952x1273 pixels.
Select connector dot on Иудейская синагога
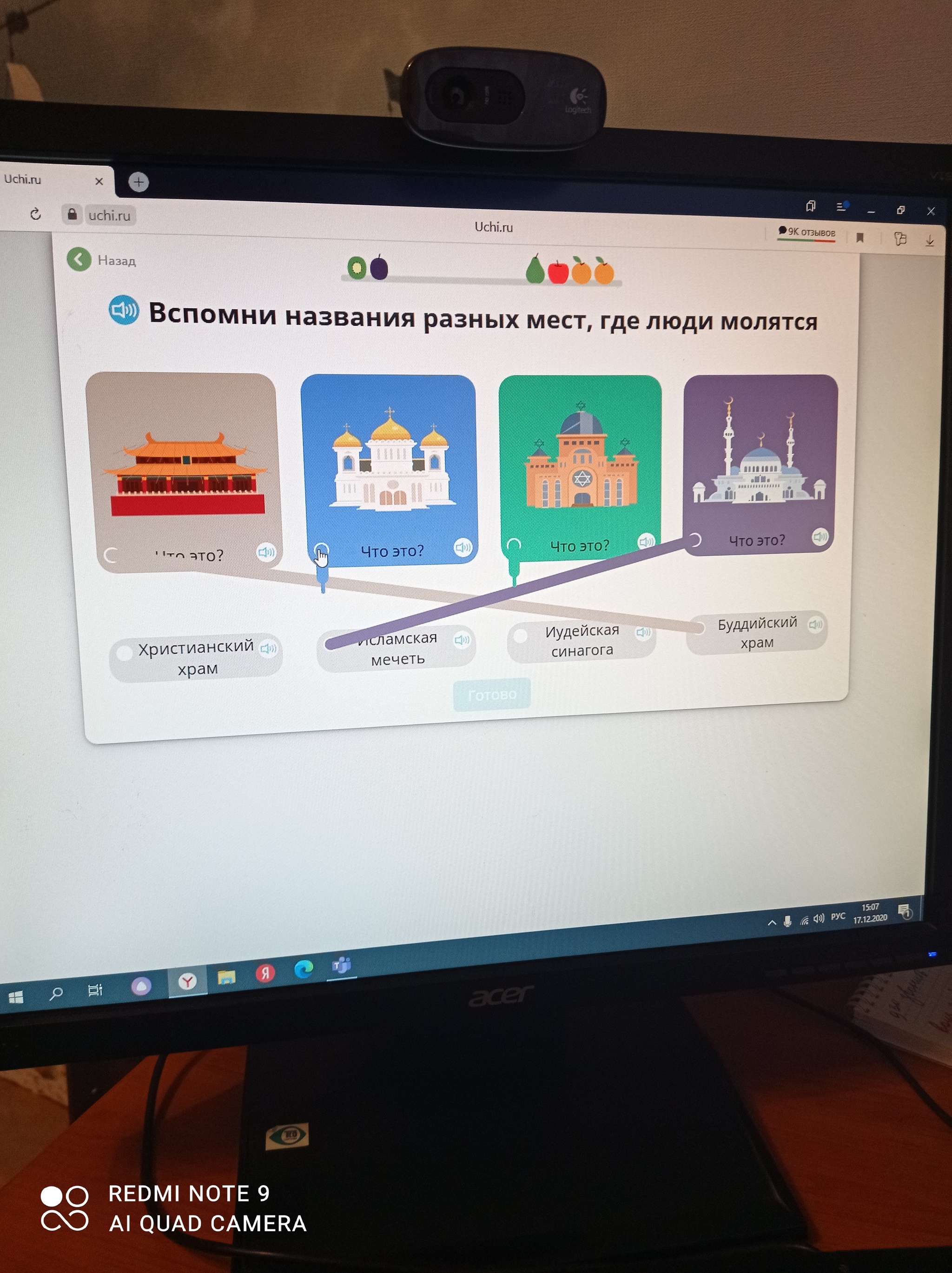point(521,636)
